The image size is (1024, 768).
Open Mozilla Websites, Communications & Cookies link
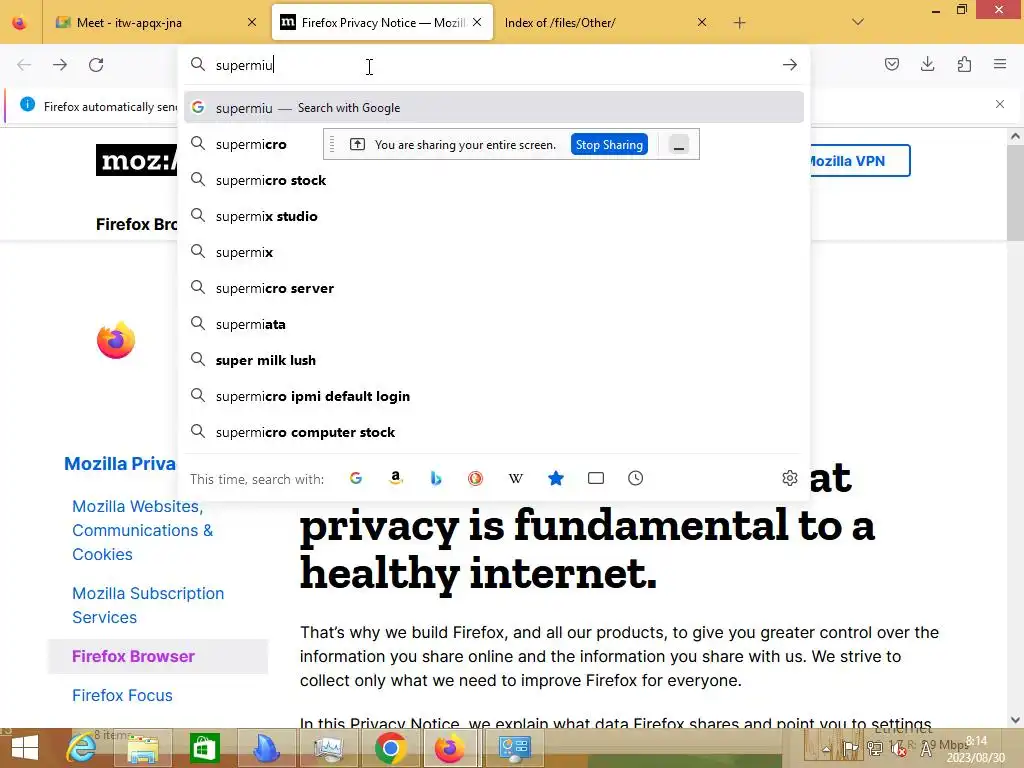tap(142, 530)
